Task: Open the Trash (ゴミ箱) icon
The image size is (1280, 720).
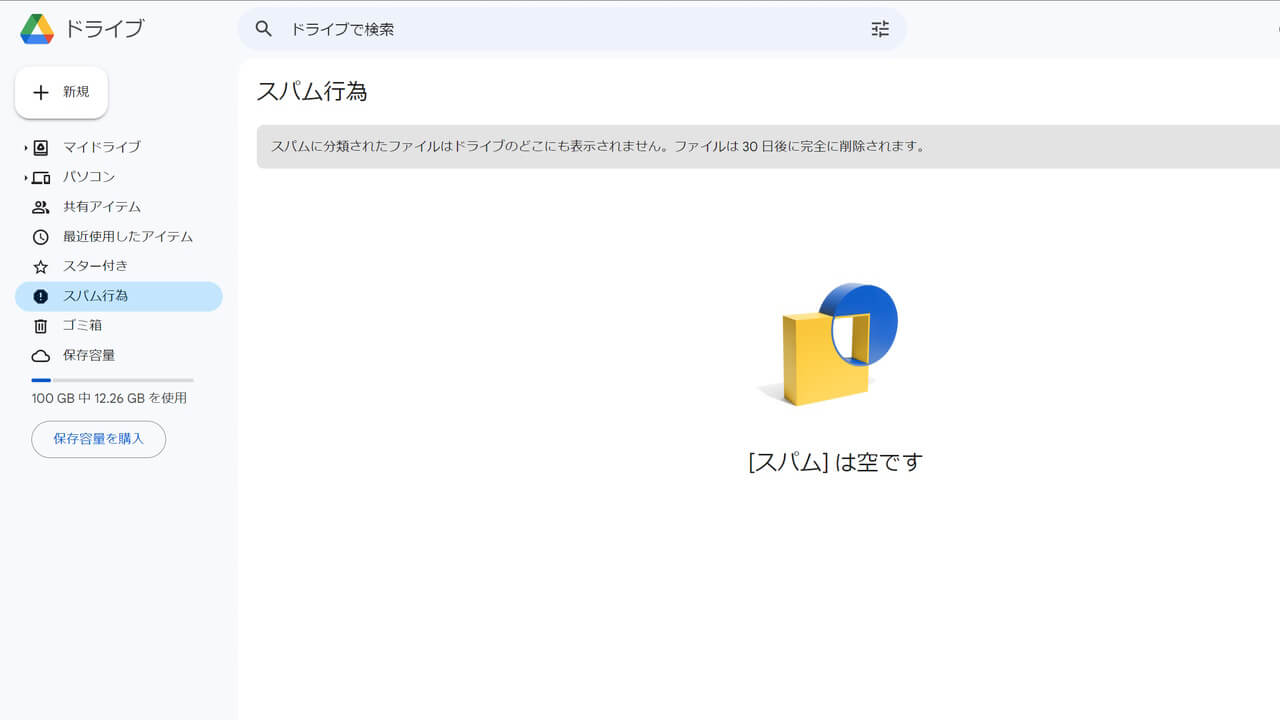Action: tap(39, 325)
